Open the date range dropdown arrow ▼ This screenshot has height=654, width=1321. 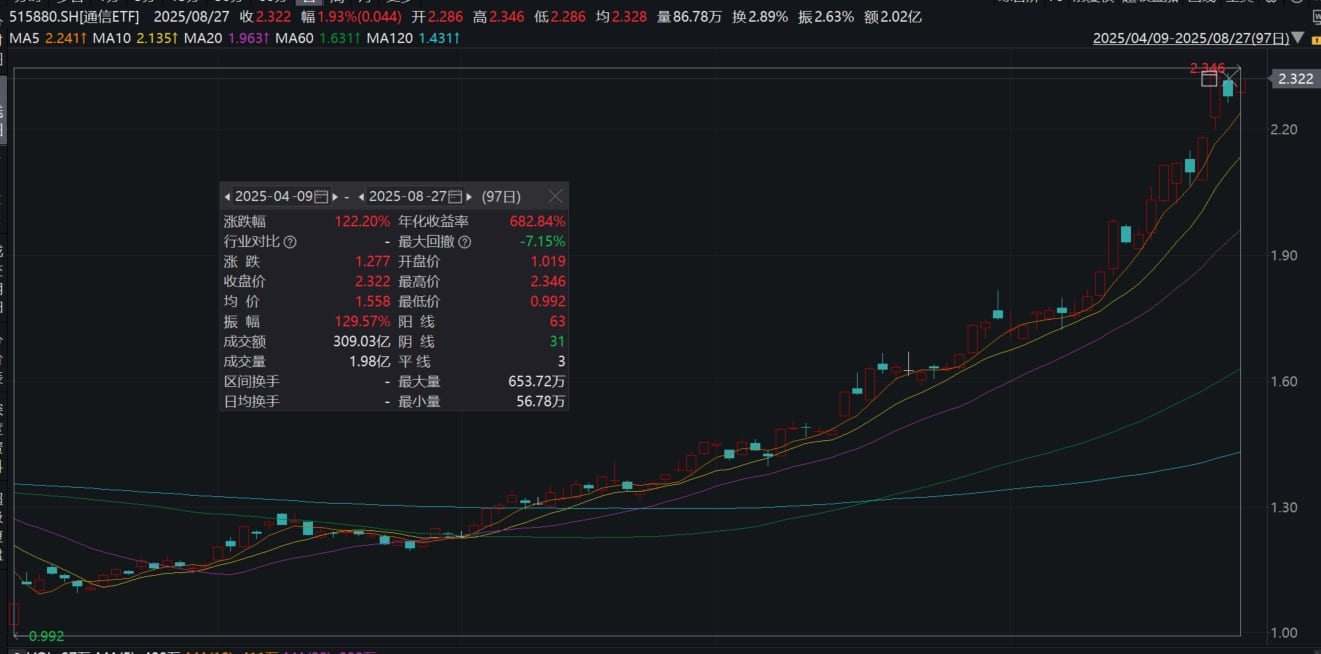(x=1297, y=38)
